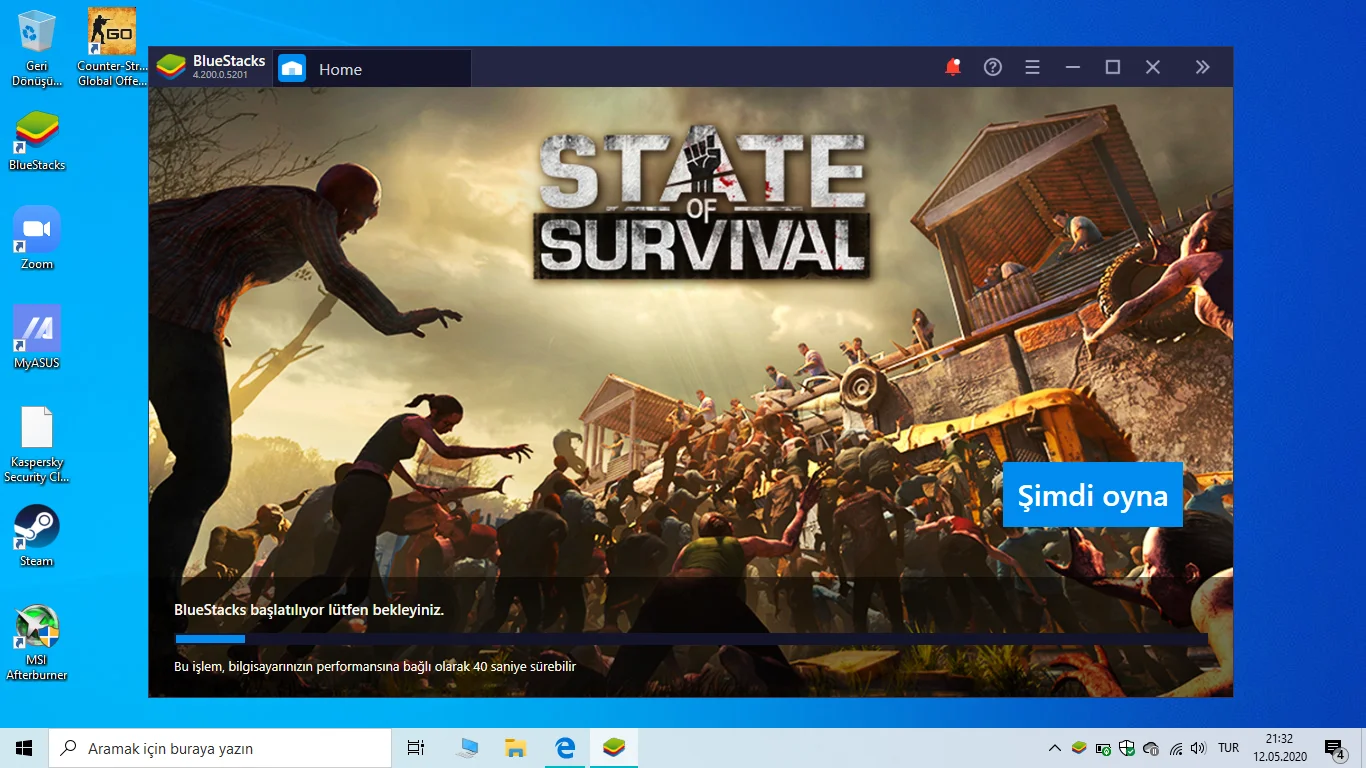Switch to the Home tab in BlueStacks
Screen dimensions: 1366x768
click(x=372, y=69)
